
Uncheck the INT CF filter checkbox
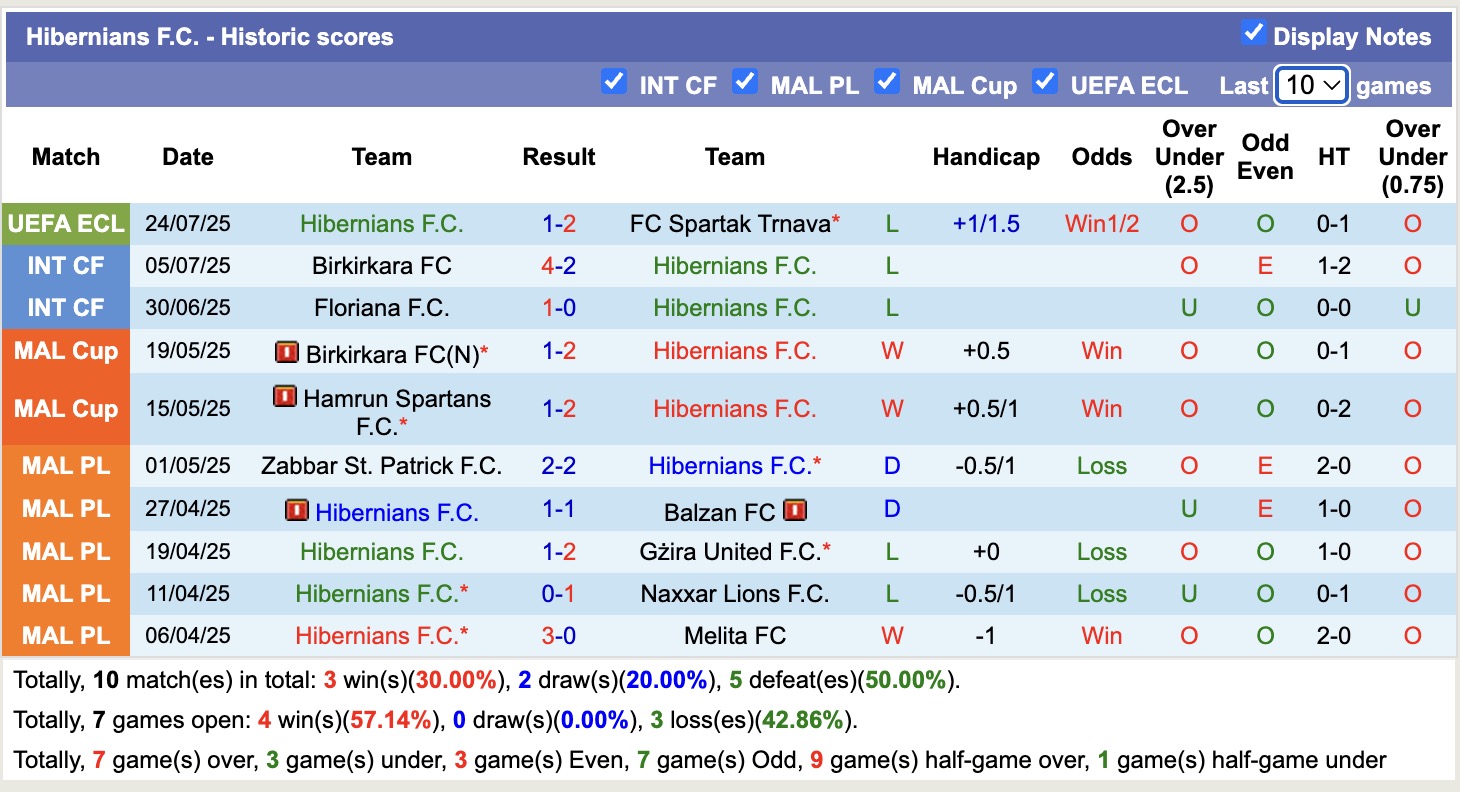(x=614, y=82)
